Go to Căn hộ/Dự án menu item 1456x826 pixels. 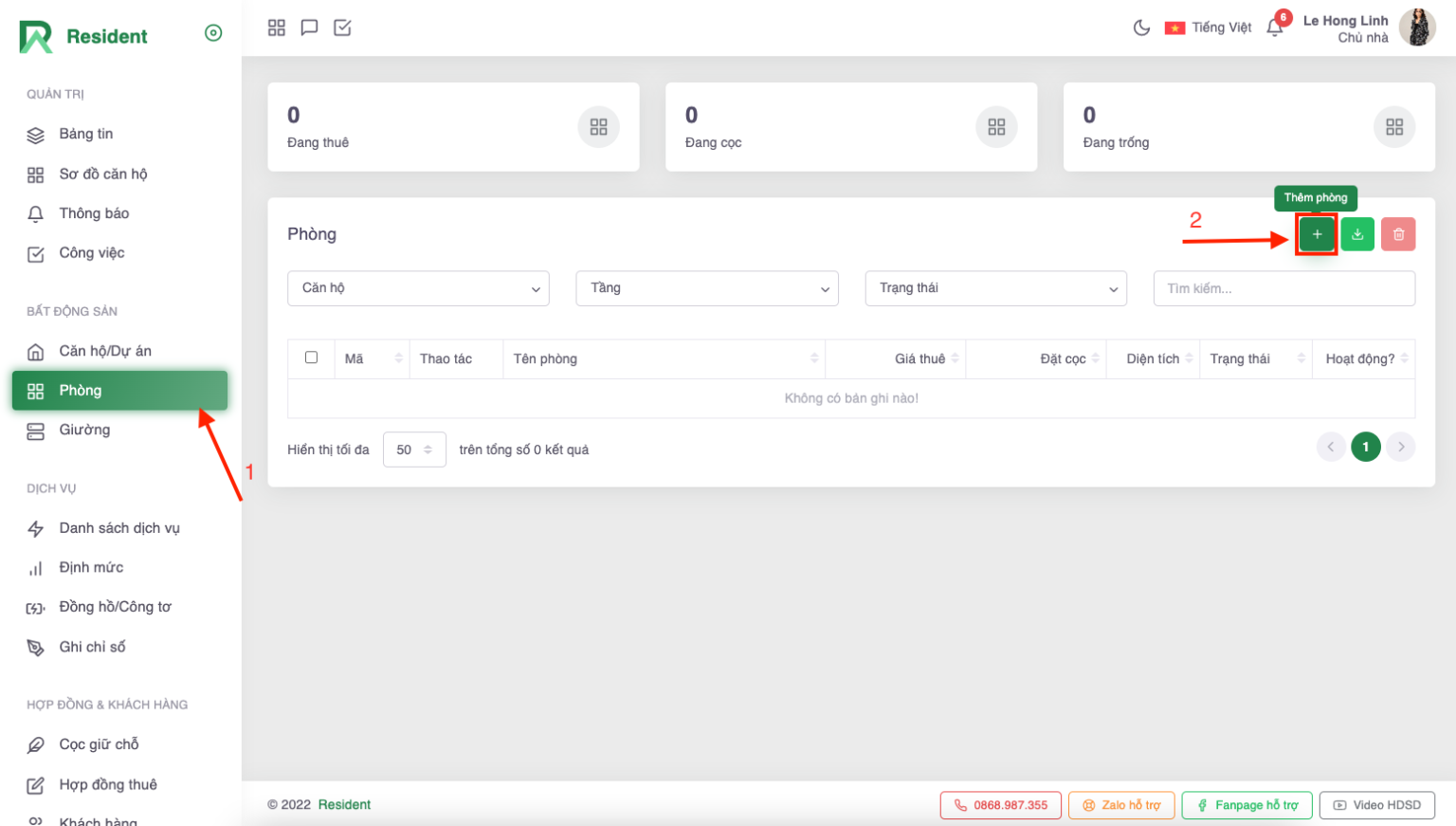[104, 351]
